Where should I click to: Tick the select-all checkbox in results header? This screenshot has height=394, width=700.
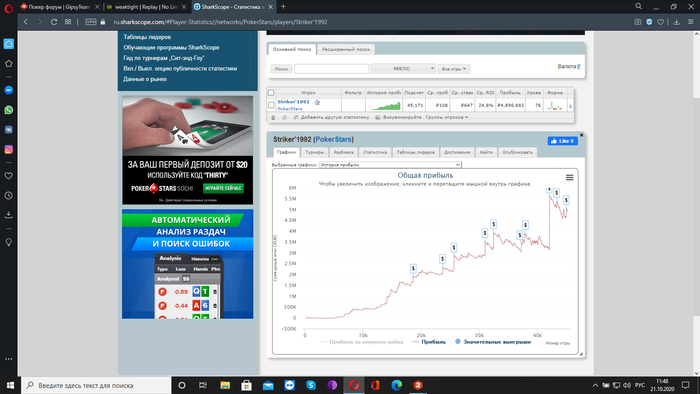tap(271, 92)
